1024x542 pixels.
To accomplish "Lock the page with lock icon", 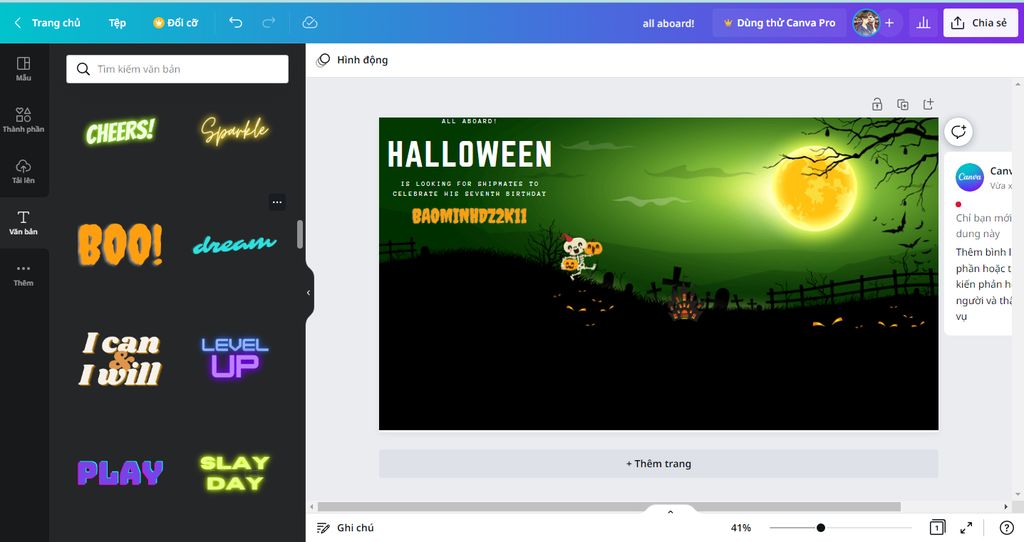I will [877, 104].
